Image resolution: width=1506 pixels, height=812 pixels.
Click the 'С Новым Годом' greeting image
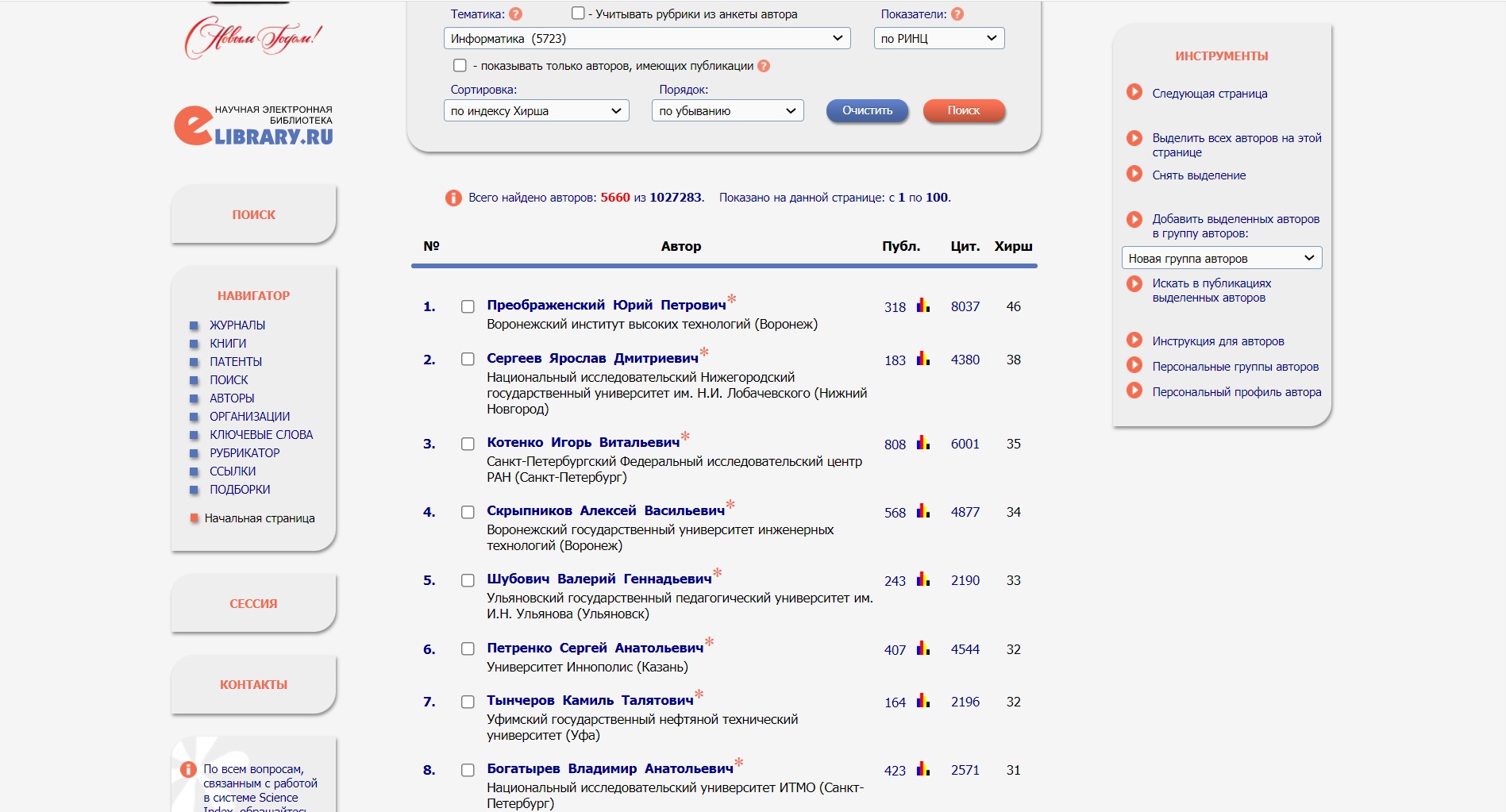point(254,37)
